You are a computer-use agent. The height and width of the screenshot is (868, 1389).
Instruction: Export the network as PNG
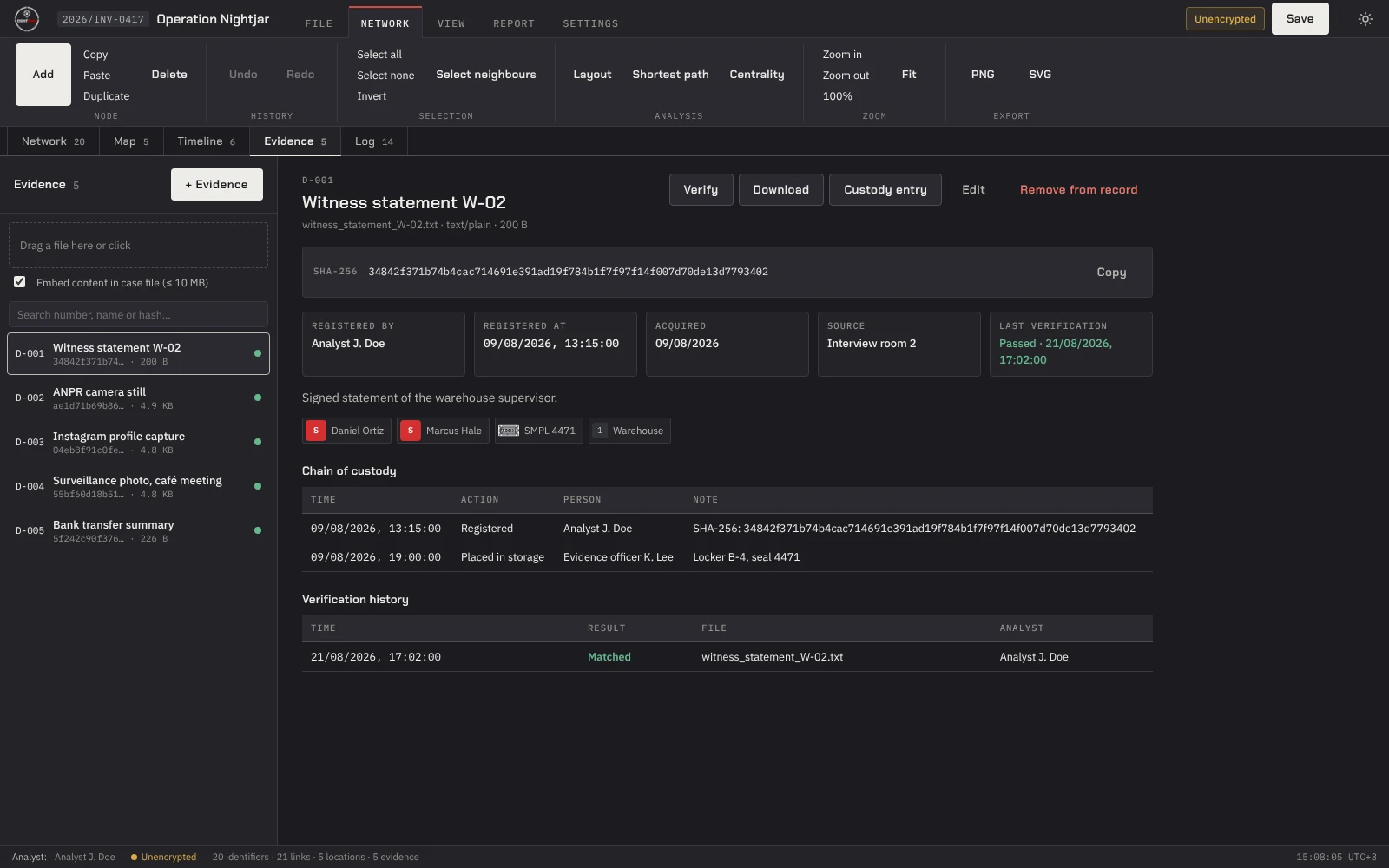(x=983, y=75)
